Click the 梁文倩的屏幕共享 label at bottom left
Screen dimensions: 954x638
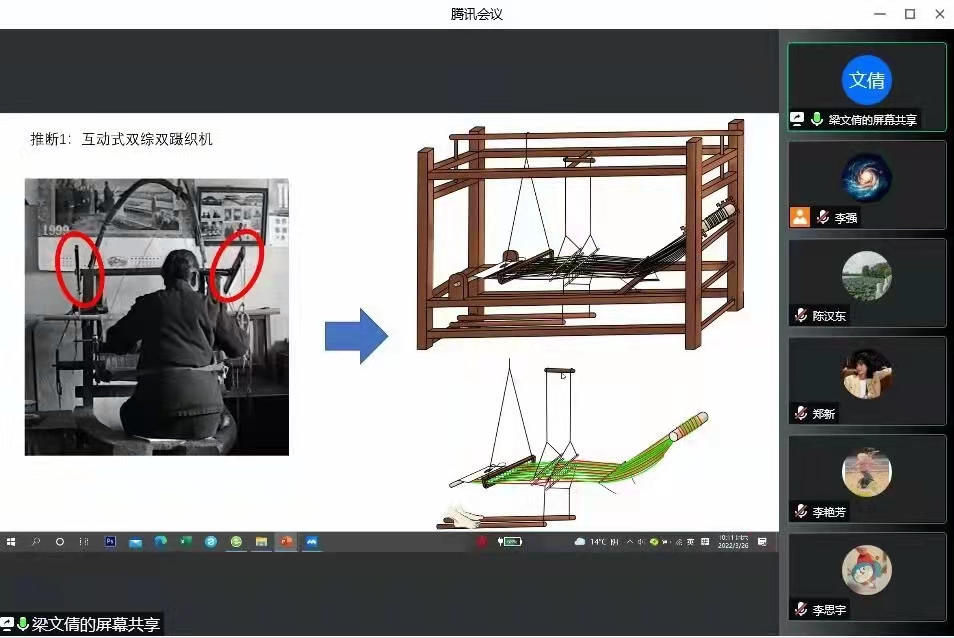(95, 625)
